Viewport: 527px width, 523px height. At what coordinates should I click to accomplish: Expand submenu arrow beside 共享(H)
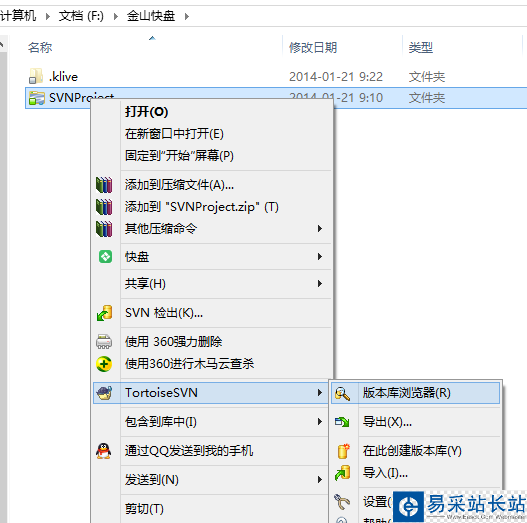(x=320, y=284)
